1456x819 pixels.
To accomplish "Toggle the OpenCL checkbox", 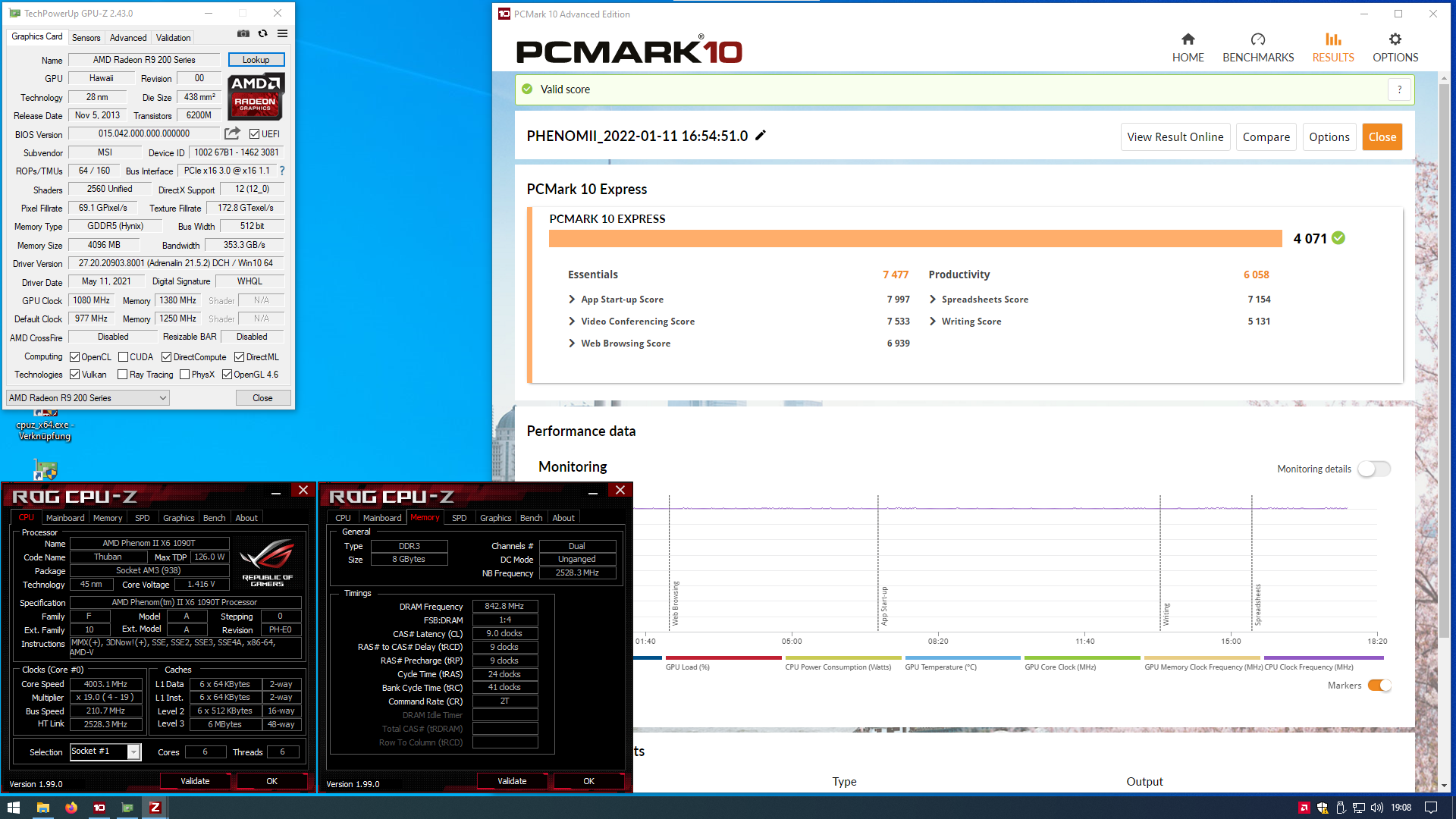I will pyautogui.click(x=75, y=357).
